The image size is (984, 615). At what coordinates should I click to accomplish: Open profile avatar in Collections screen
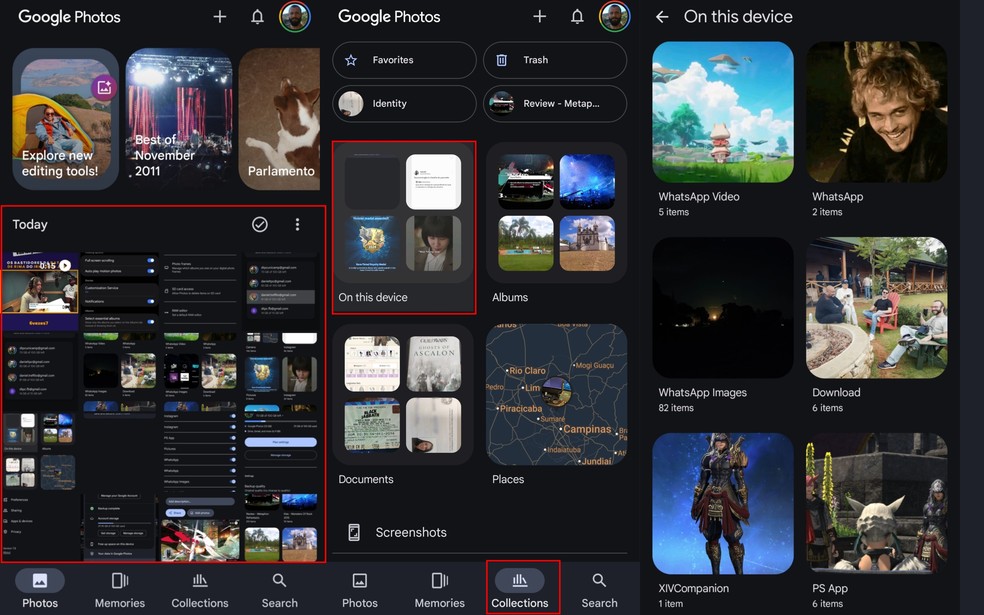click(x=615, y=16)
